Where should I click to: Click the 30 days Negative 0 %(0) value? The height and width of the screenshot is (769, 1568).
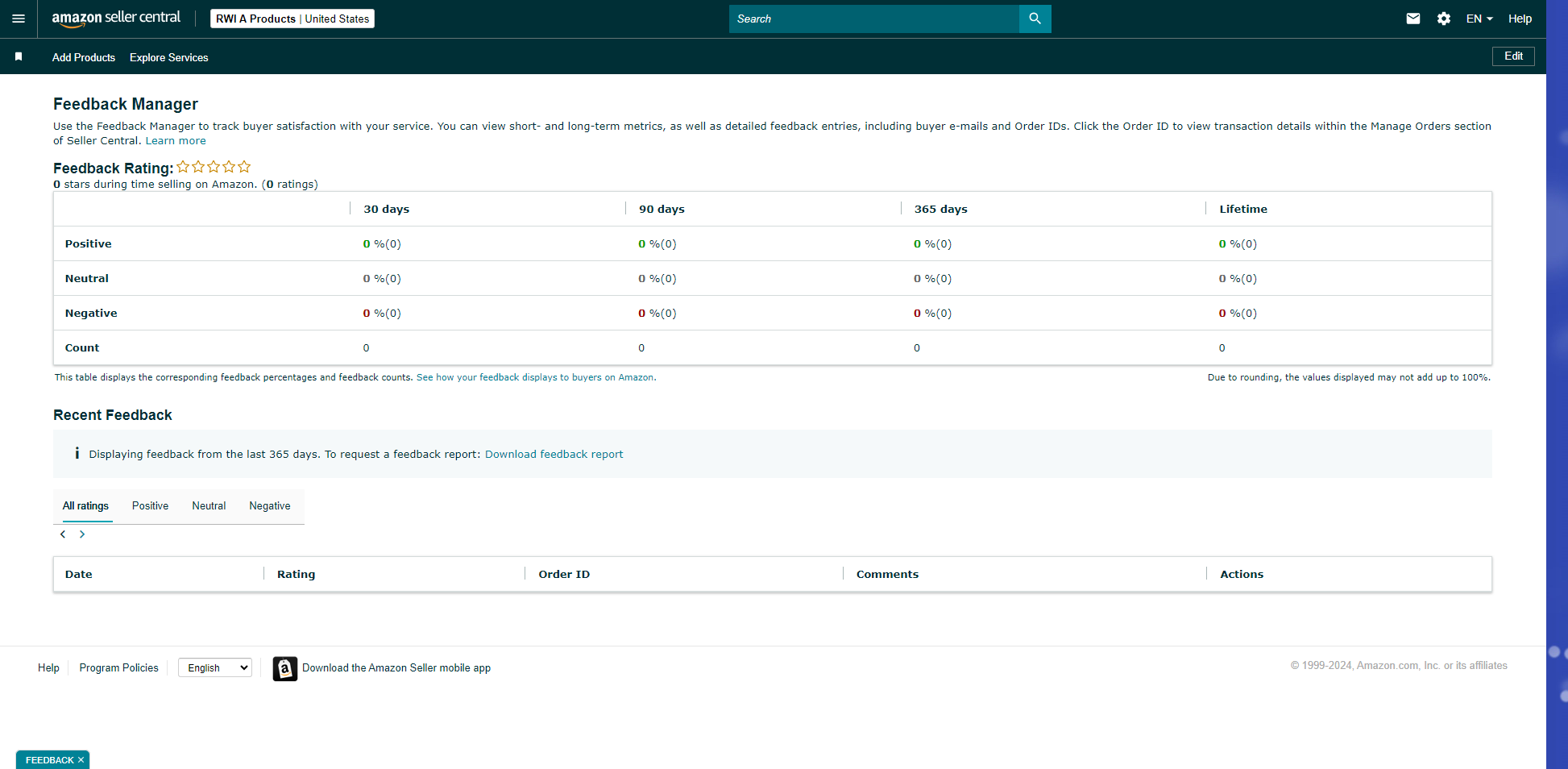click(382, 314)
